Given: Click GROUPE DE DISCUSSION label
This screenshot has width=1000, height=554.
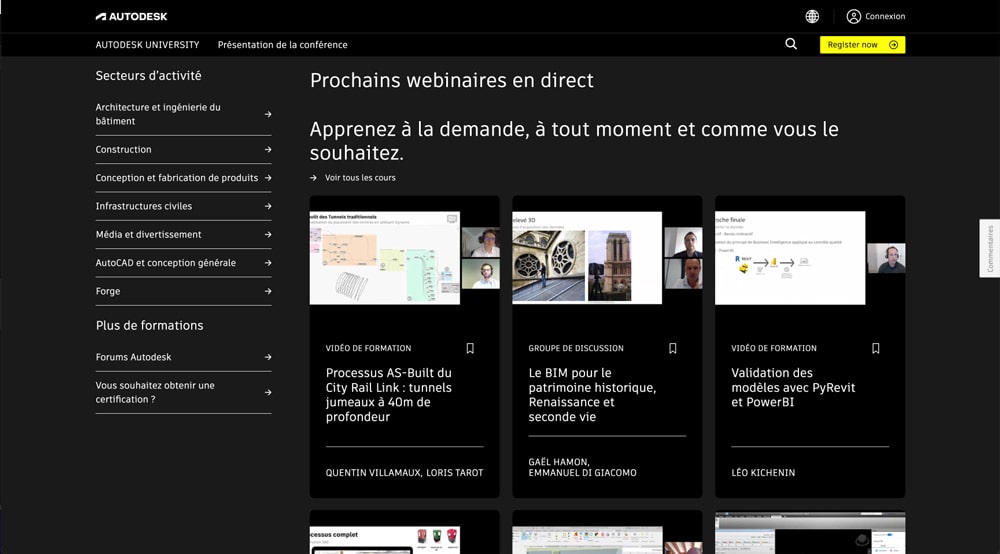Looking at the screenshot, I should (576, 348).
